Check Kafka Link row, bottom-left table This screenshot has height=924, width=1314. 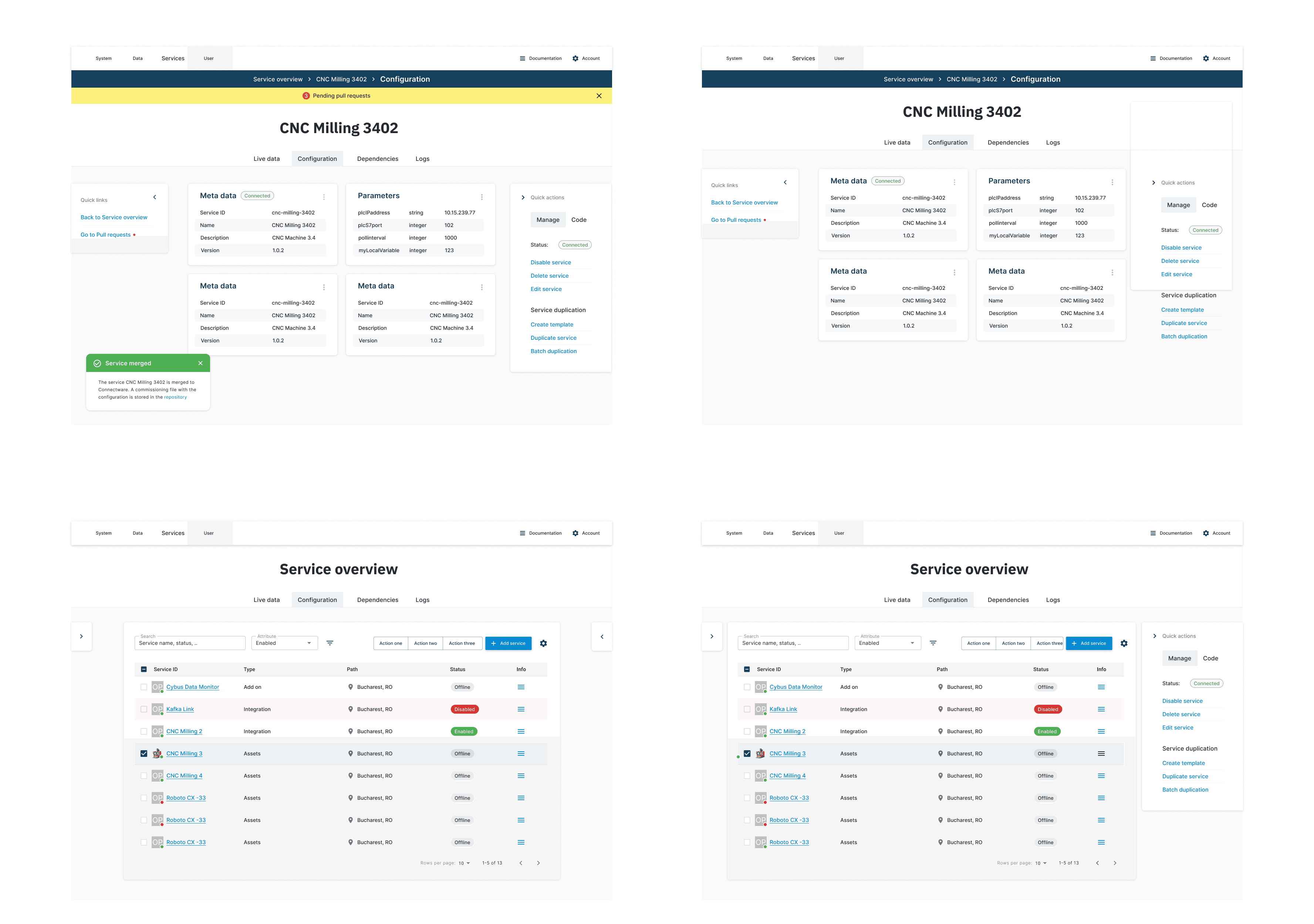[143, 710]
